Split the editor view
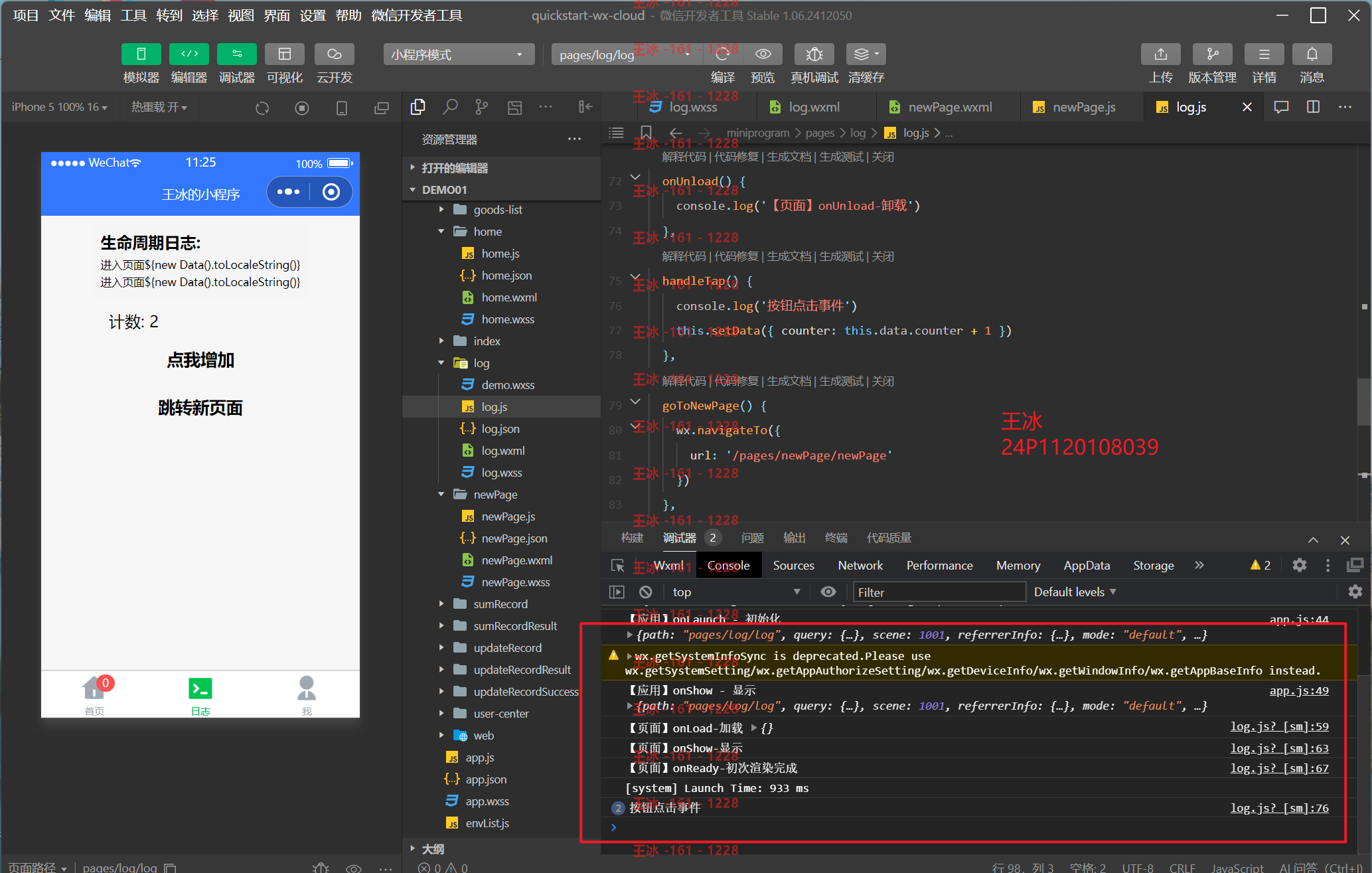 pyautogui.click(x=1313, y=107)
